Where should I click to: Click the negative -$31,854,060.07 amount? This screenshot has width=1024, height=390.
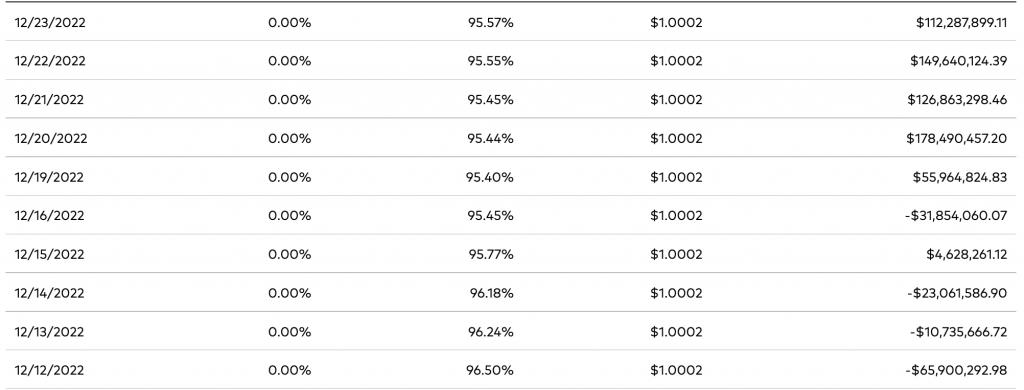coord(957,216)
